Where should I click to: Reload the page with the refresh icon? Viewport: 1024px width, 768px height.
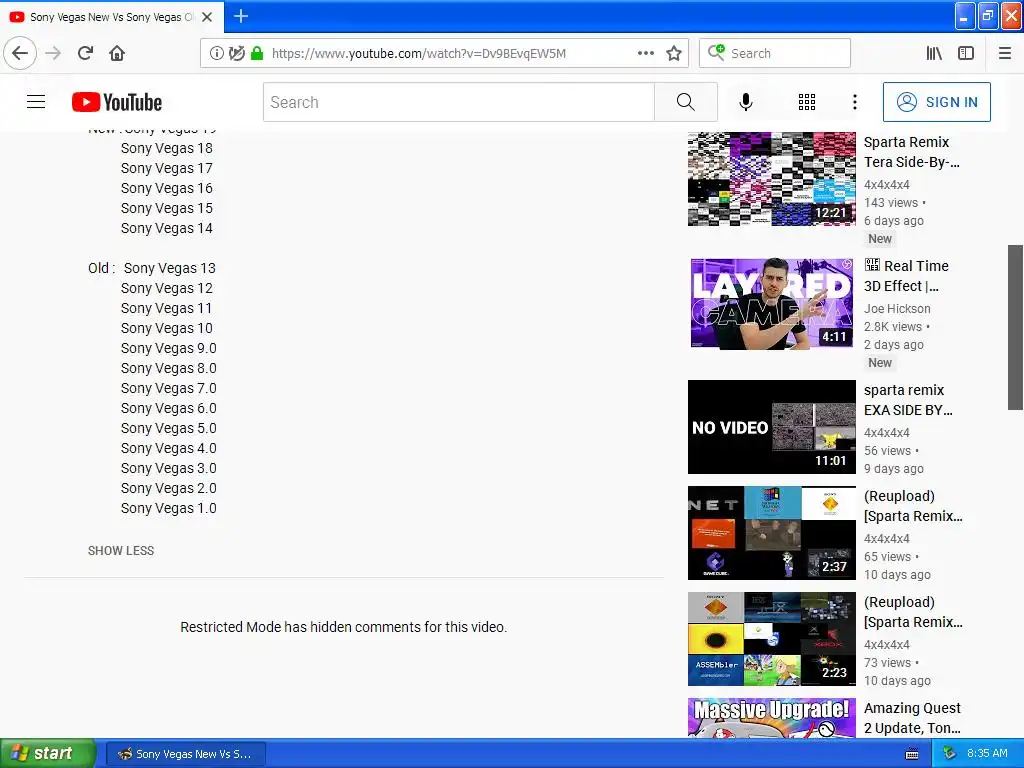click(x=85, y=53)
